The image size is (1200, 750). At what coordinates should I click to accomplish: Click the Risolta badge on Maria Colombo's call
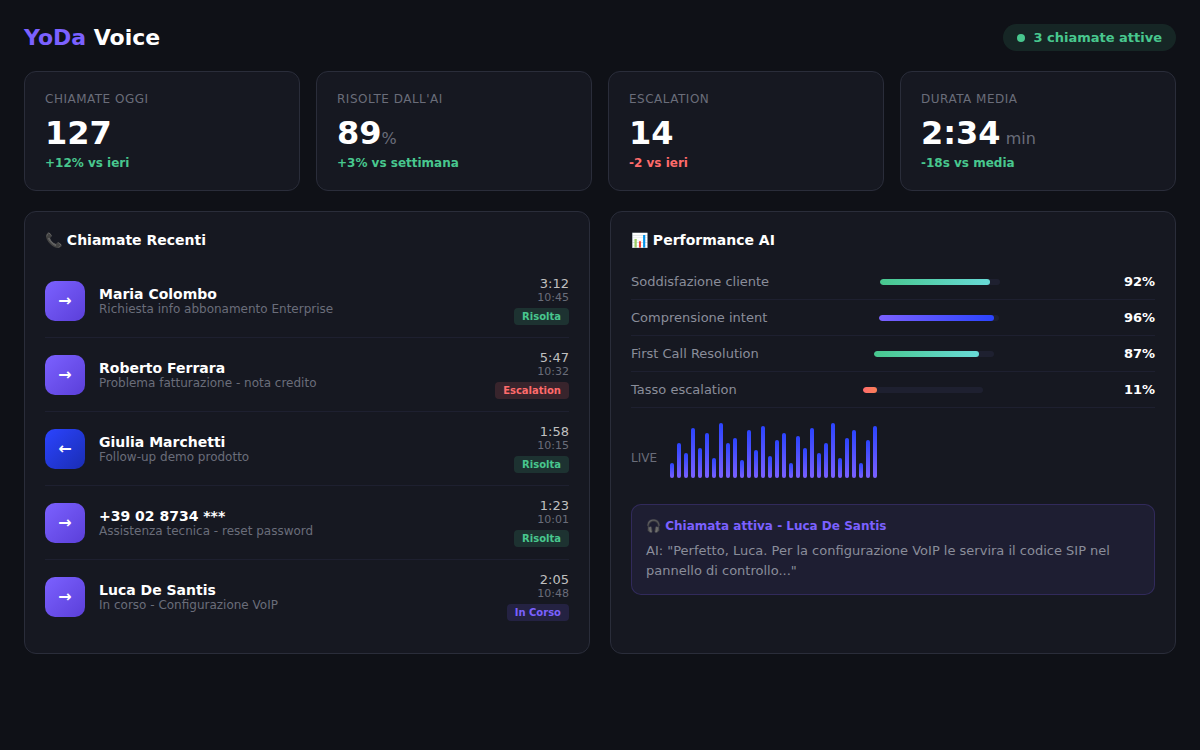click(x=541, y=316)
